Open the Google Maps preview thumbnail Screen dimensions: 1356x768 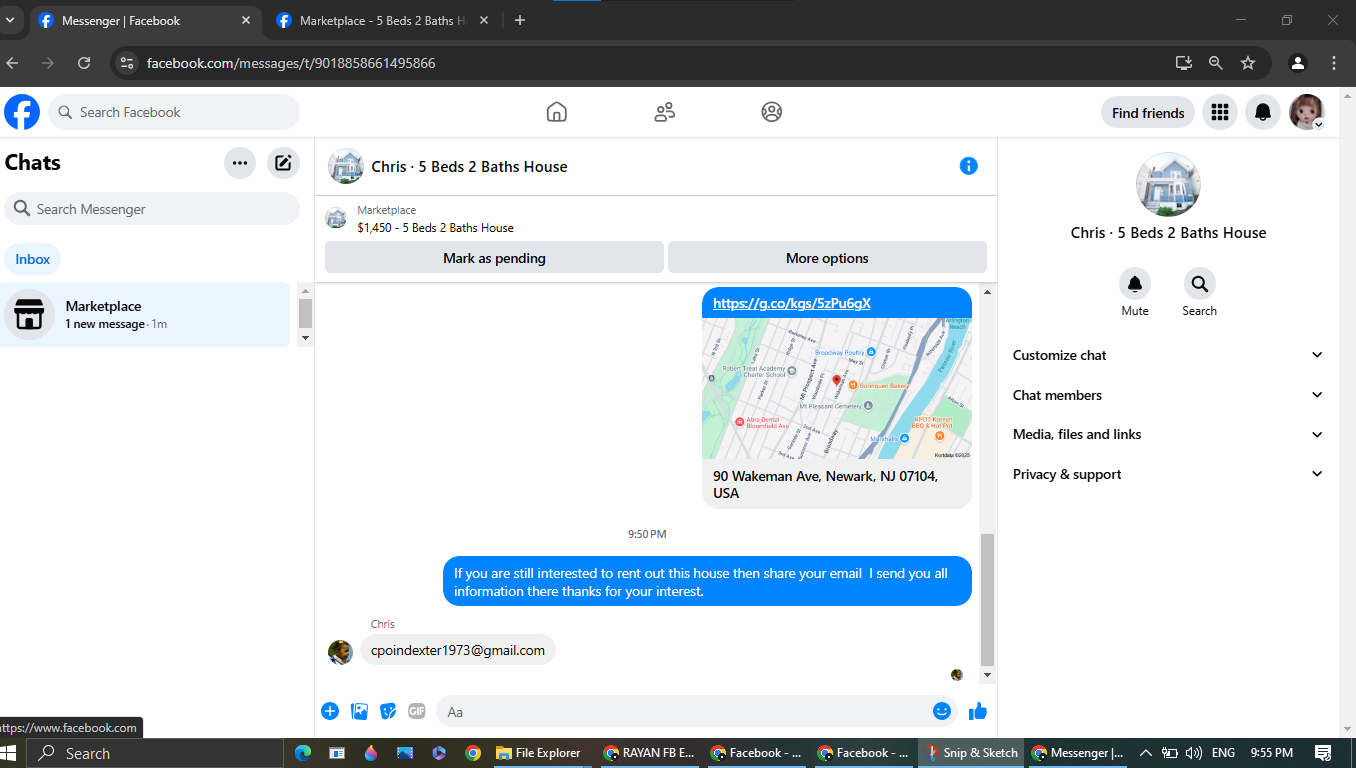[x=836, y=388]
